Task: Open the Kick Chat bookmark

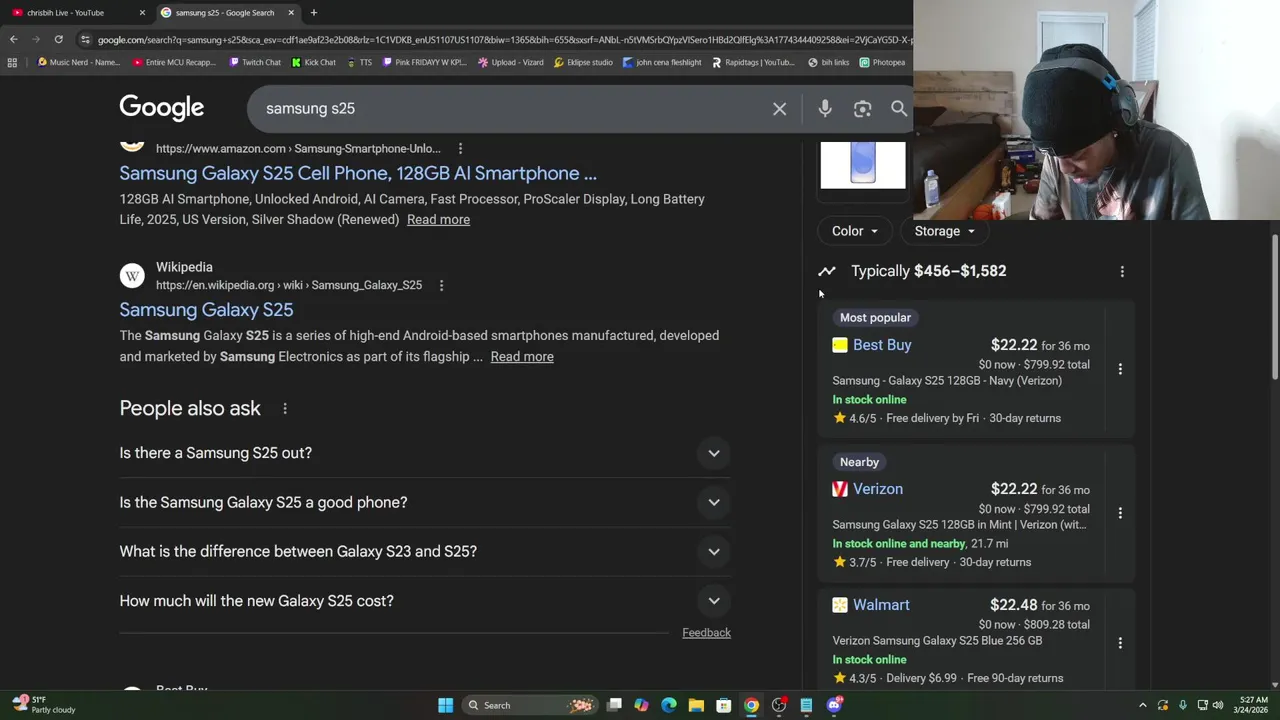Action: coord(313,62)
